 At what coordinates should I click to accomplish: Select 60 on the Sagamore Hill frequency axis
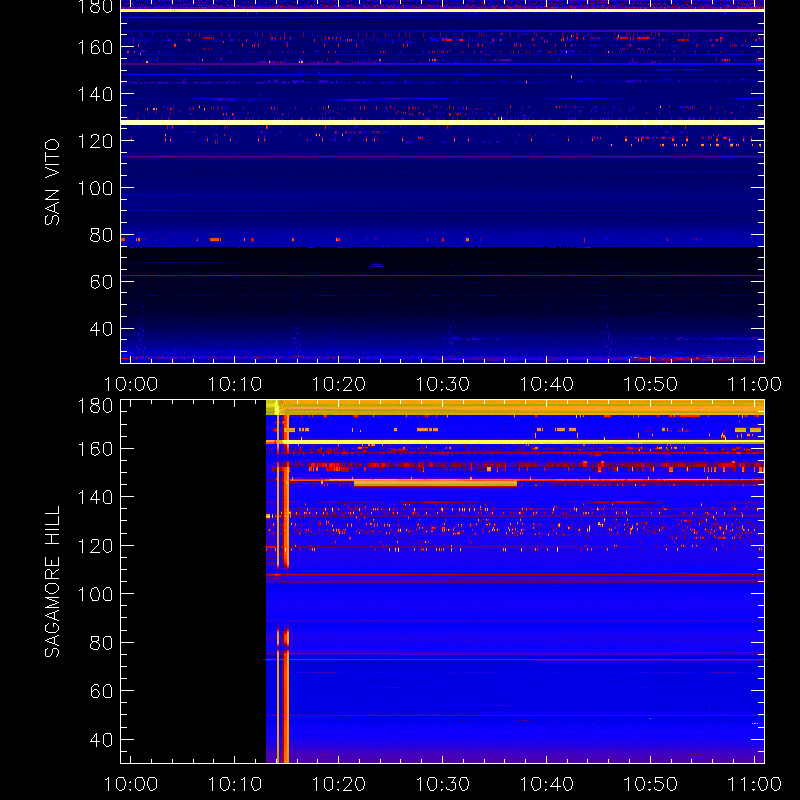click(x=101, y=691)
